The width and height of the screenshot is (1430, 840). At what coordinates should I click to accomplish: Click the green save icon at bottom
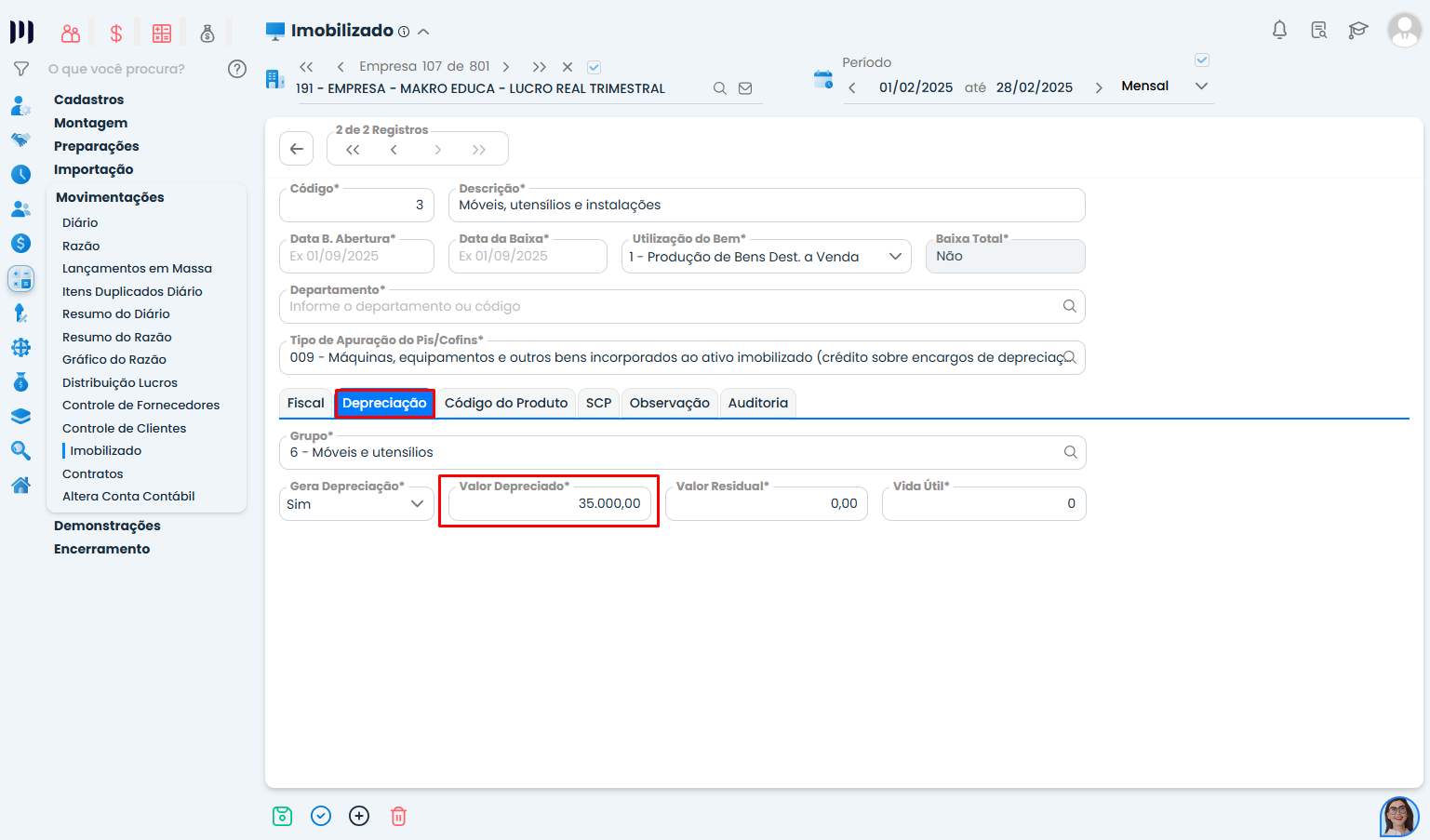click(x=283, y=816)
